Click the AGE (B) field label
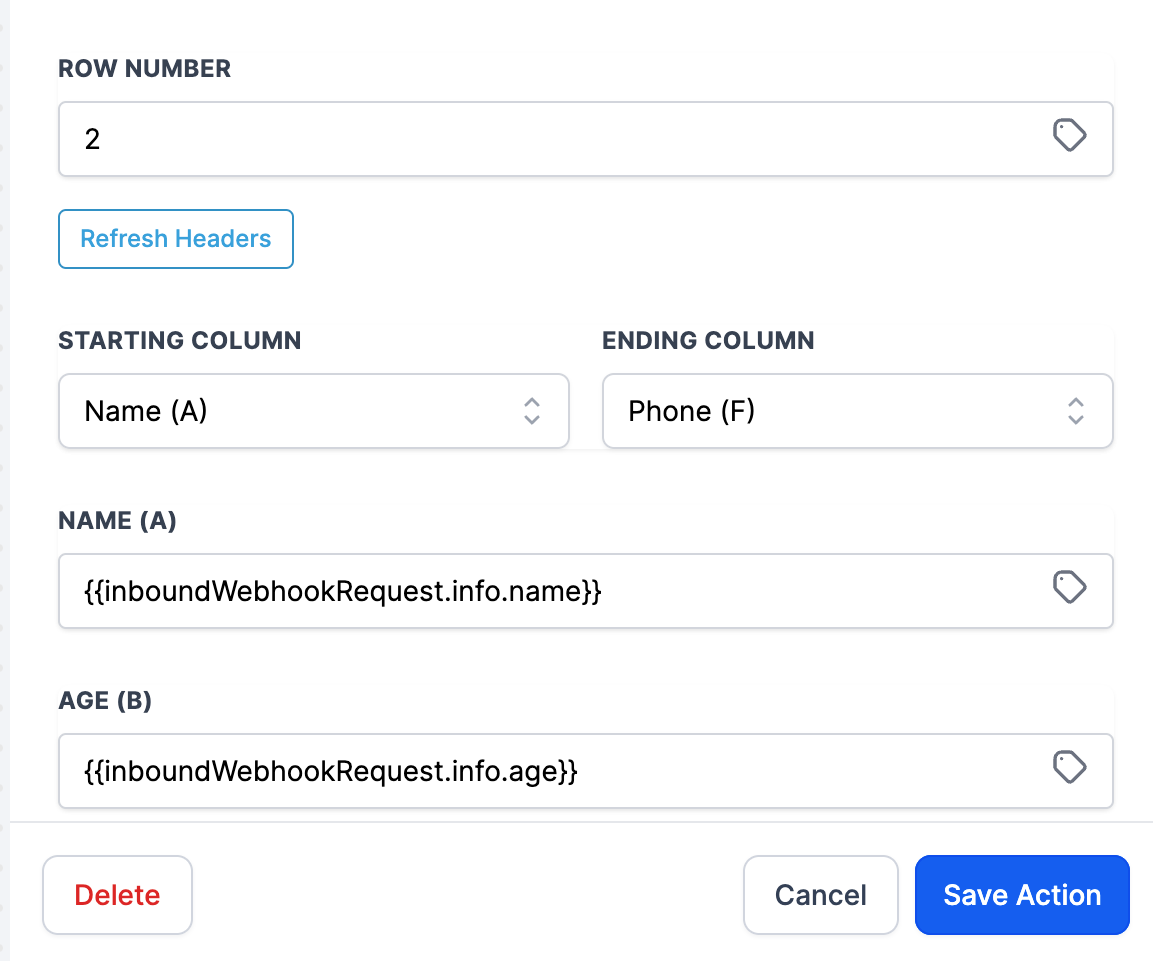Image resolution: width=1153 pixels, height=961 pixels. pos(105,701)
